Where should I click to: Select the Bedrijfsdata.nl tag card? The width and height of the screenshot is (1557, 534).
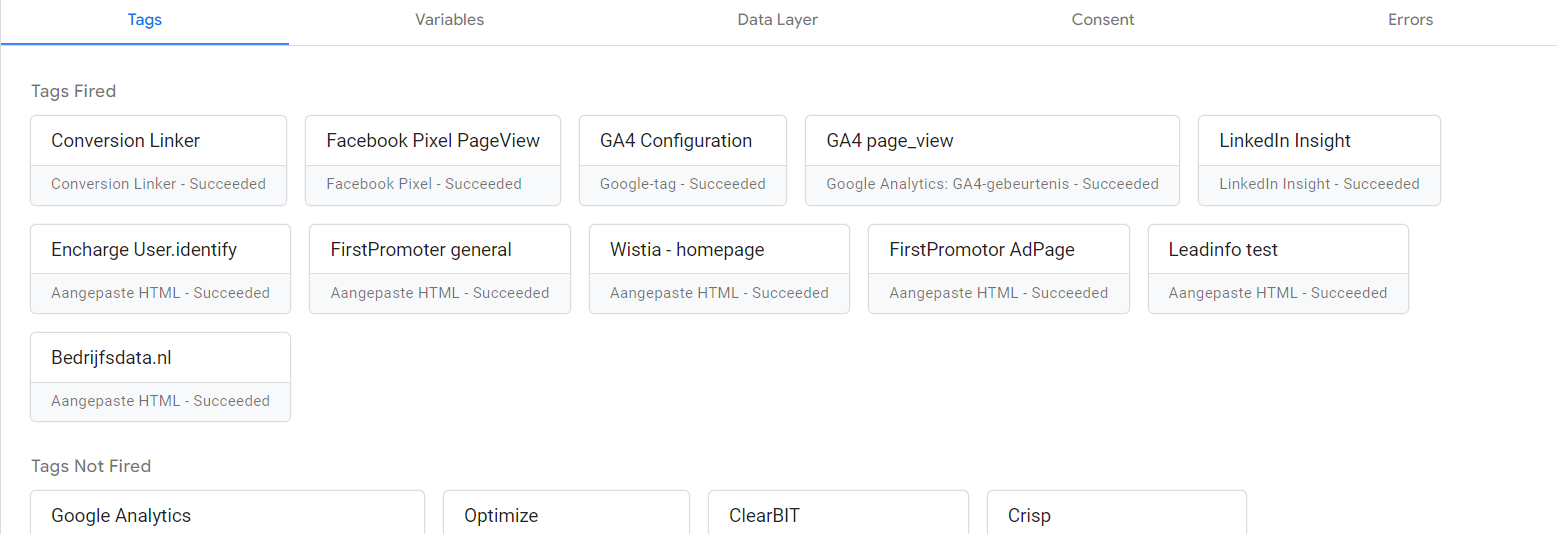(160, 377)
